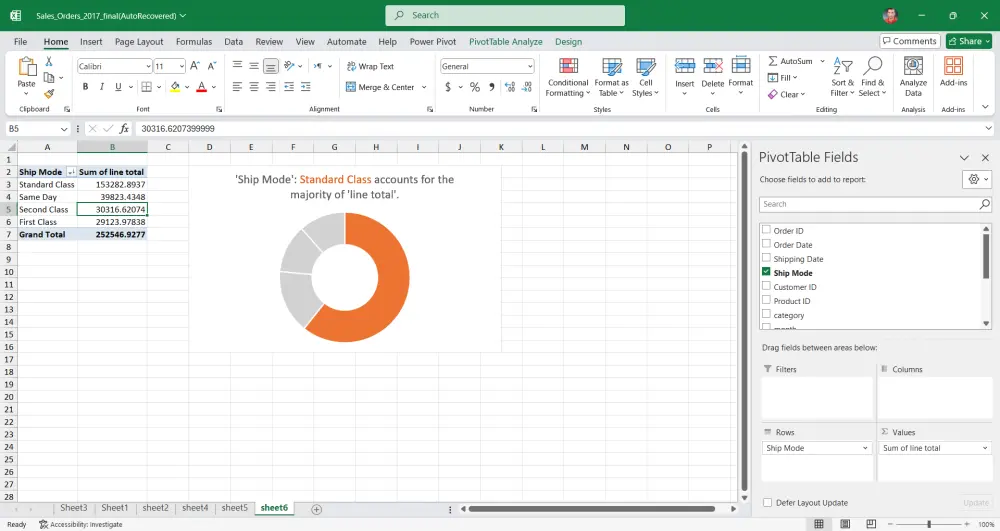Open the PivotTable Fields tools gear dropdown
Screen dimensions: 1000x531
[x=976, y=179]
